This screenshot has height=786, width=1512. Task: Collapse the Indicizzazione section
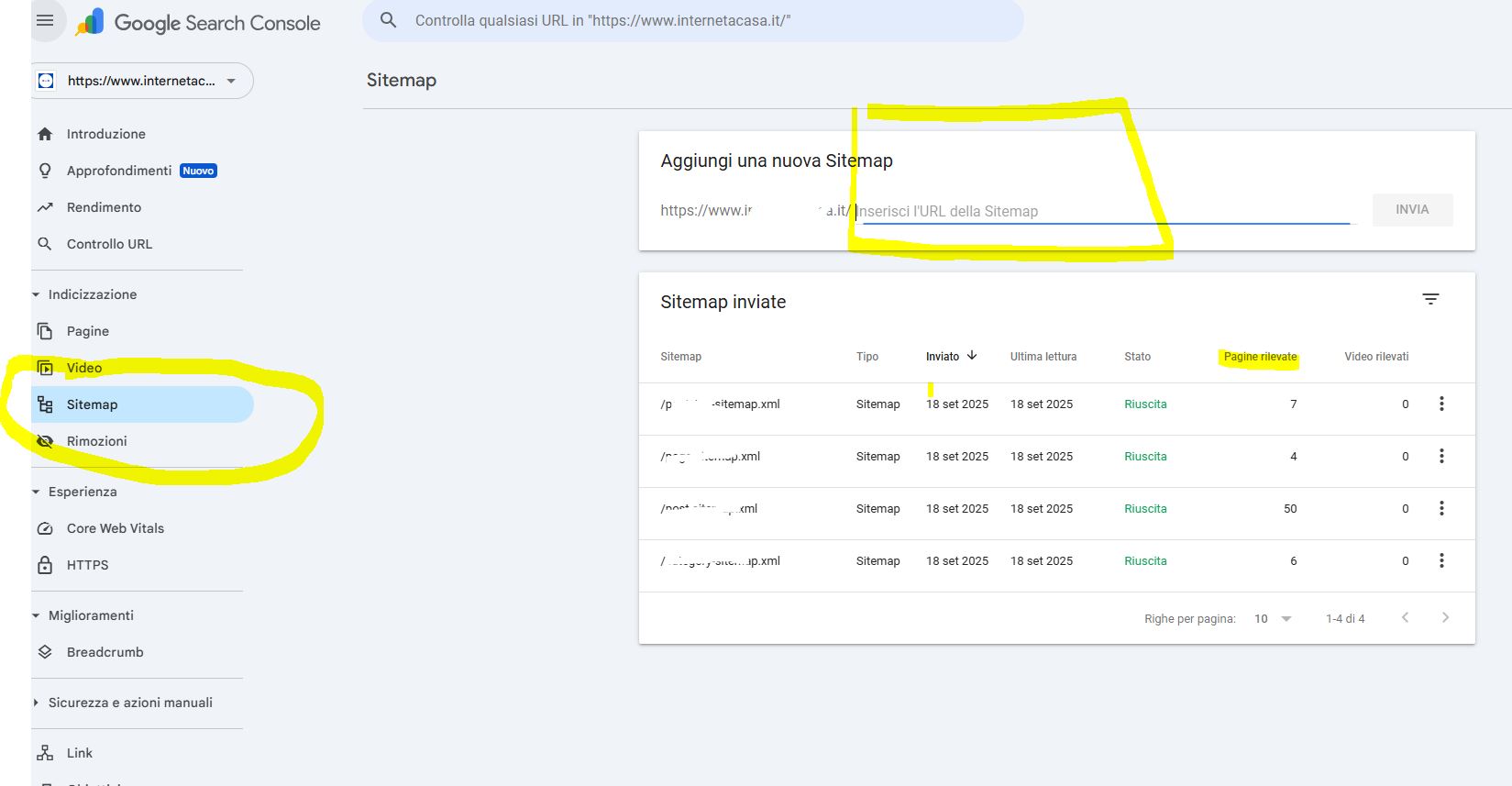click(84, 294)
